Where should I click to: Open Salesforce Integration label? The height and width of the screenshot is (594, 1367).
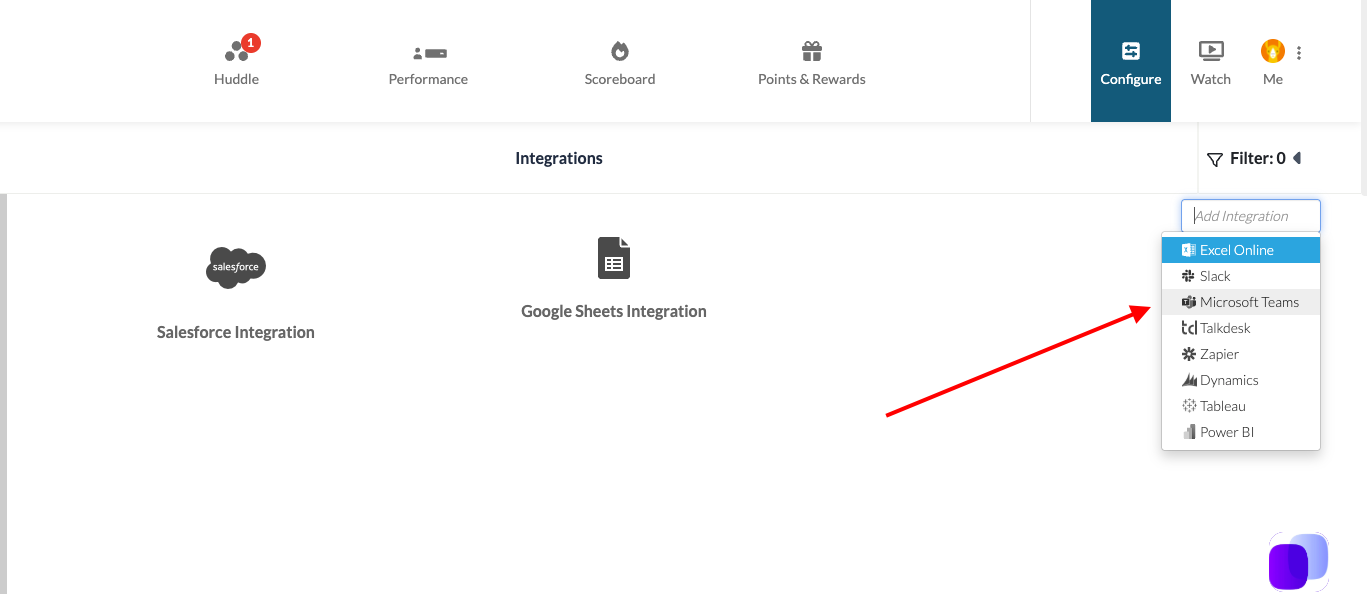(x=236, y=332)
